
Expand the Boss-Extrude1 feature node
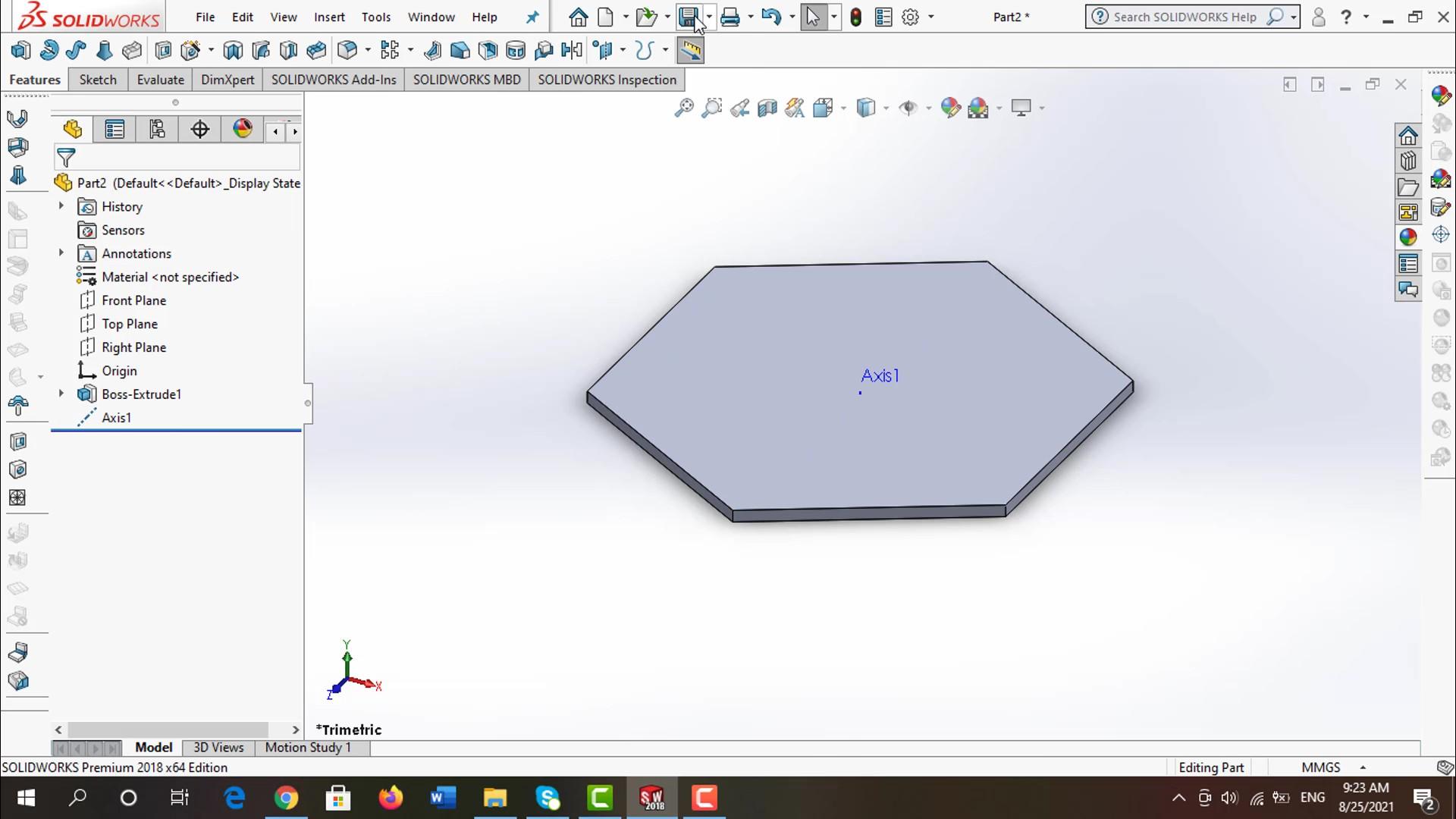pyautogui.click(x=61, y=394)
